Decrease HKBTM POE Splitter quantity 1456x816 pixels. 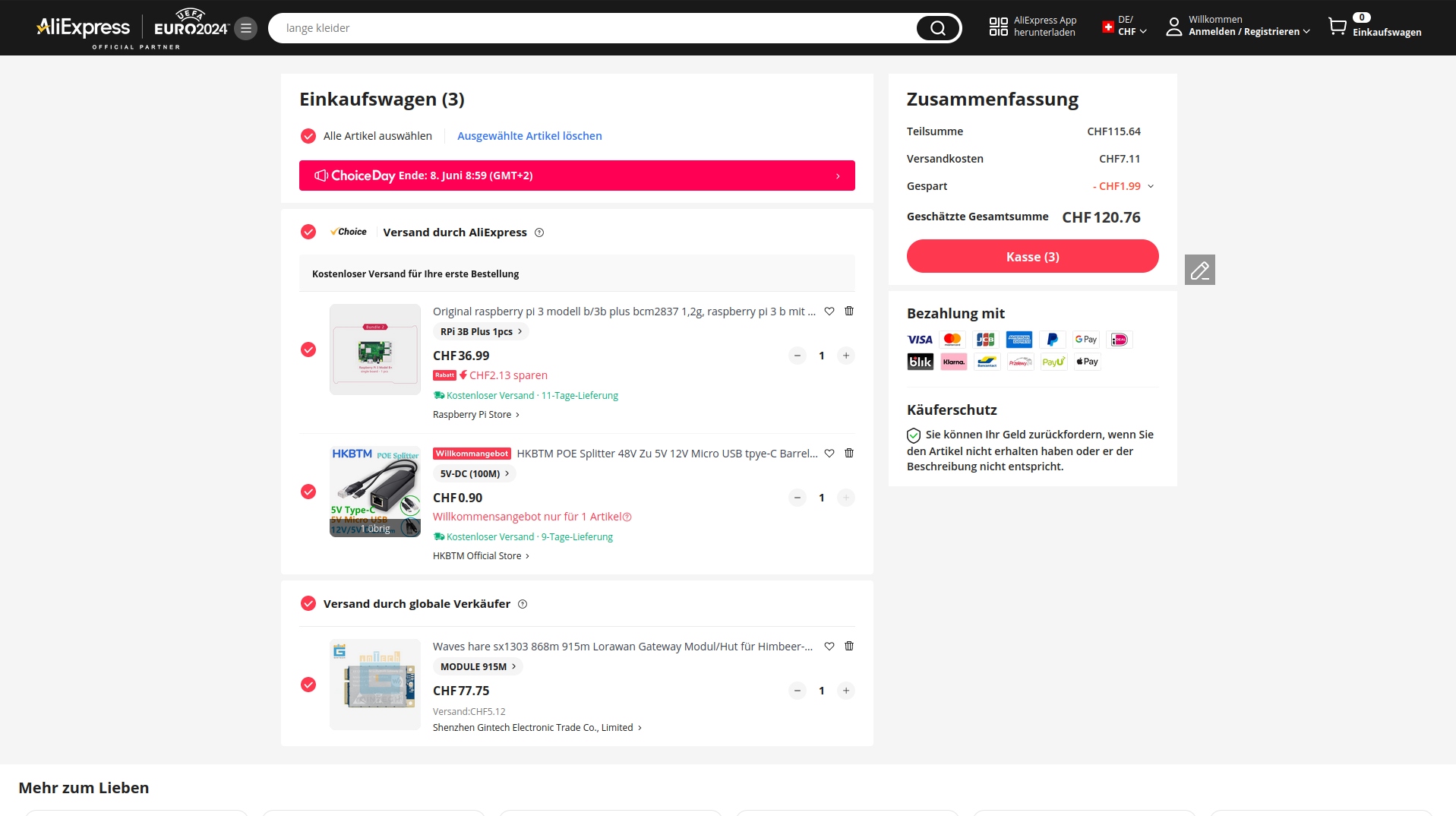click(797, 498)
